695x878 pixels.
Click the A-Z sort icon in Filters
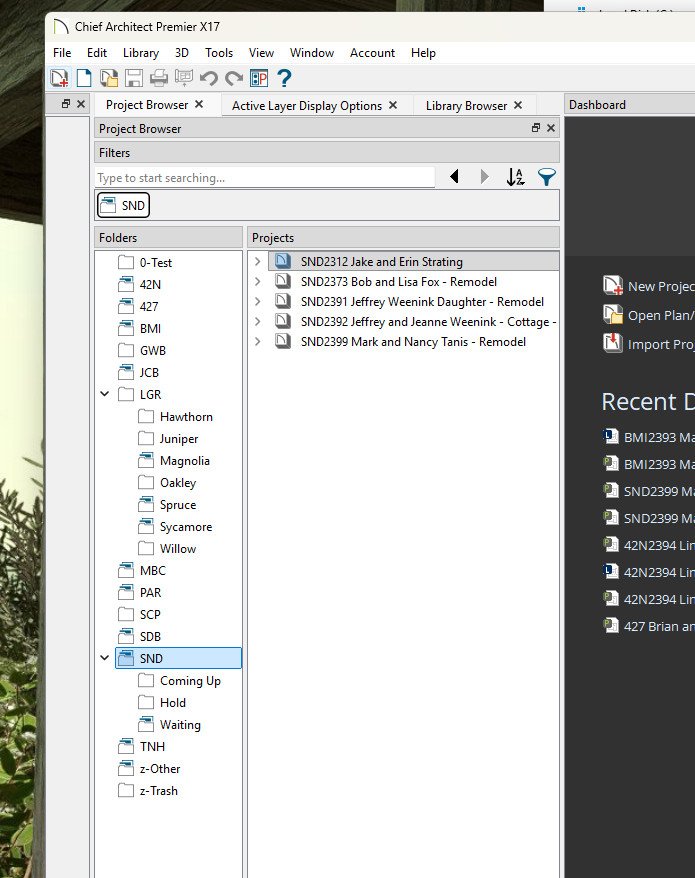515,177
